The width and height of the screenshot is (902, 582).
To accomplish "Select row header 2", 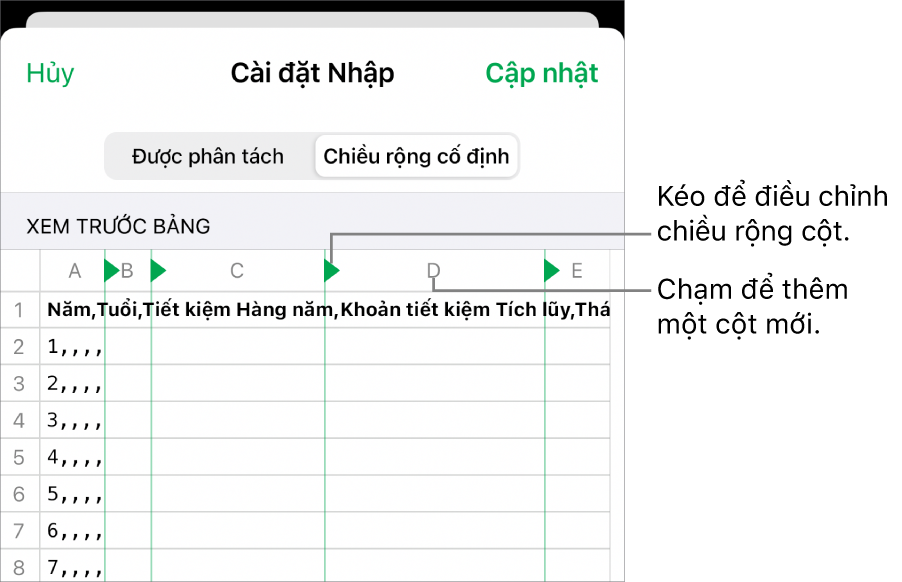I will click(19, 347).
